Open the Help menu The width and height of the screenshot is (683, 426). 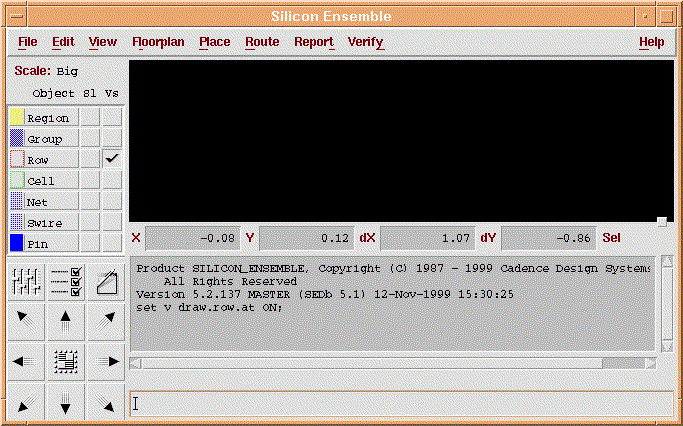(x=652, y=42)
